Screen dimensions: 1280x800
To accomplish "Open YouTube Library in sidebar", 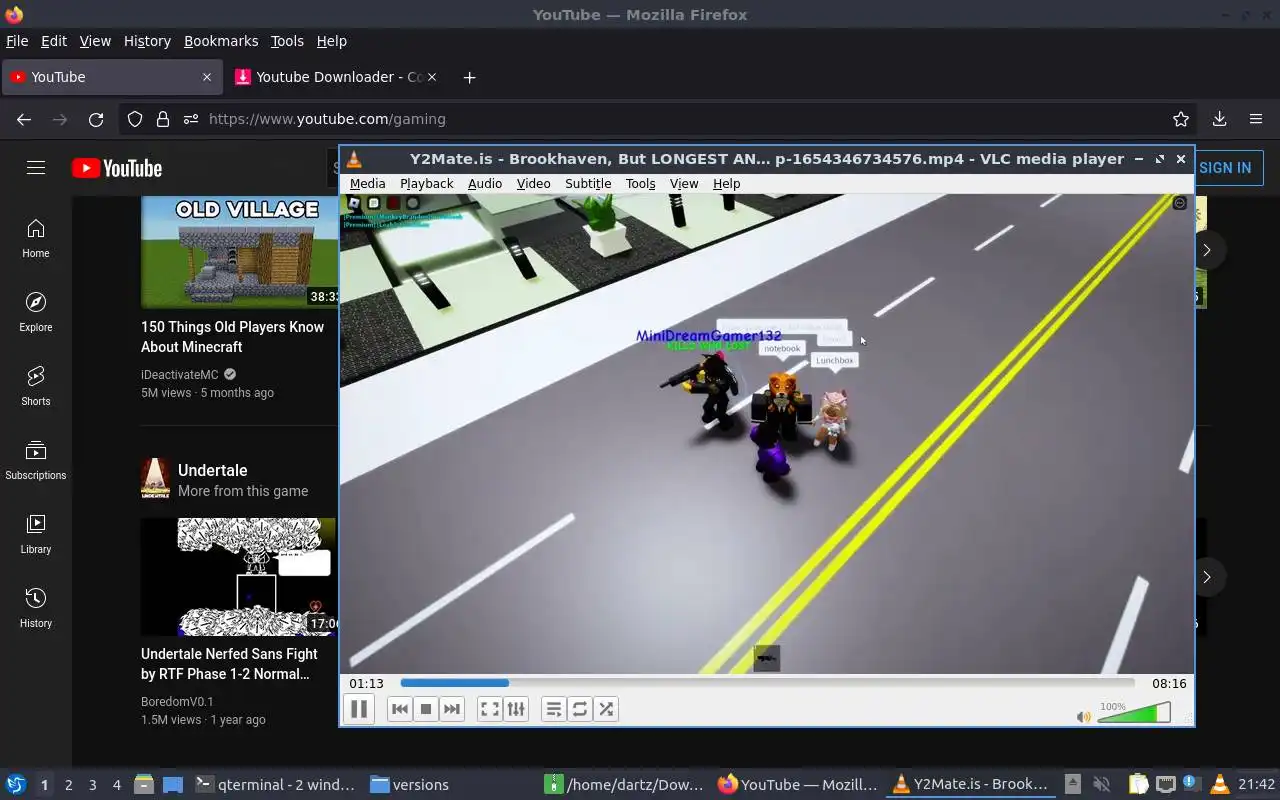I will (x=36, y=534).
